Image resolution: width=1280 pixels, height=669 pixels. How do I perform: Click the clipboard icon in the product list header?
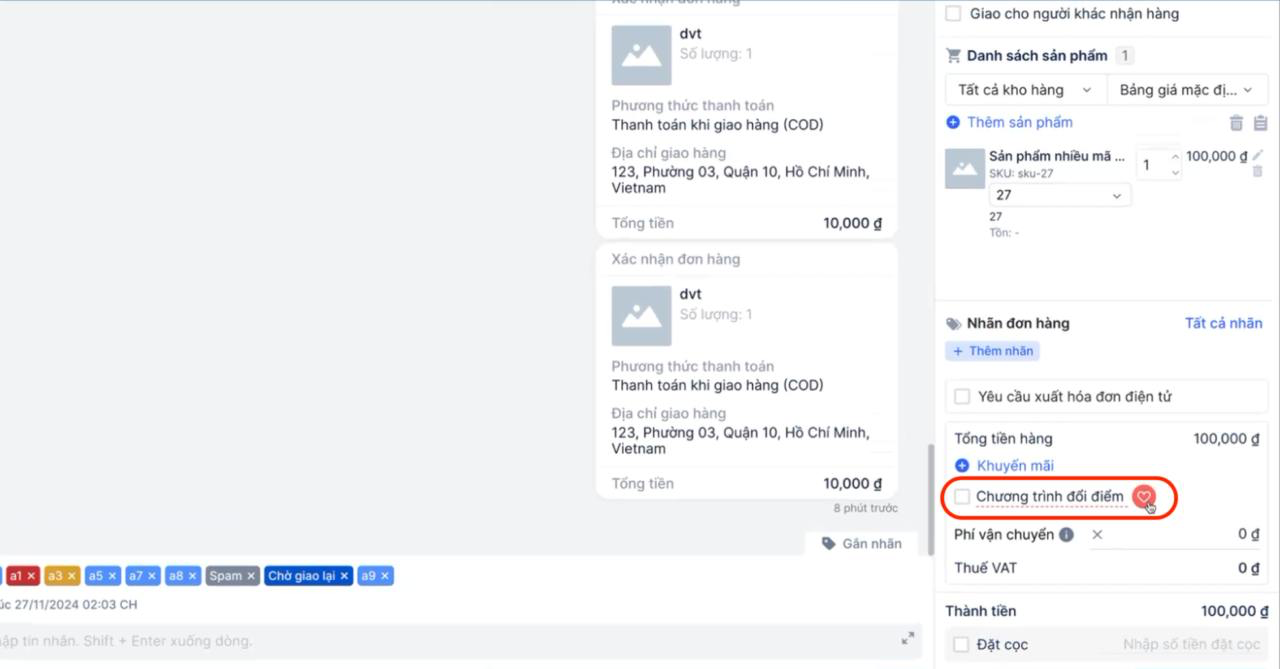1260,123
